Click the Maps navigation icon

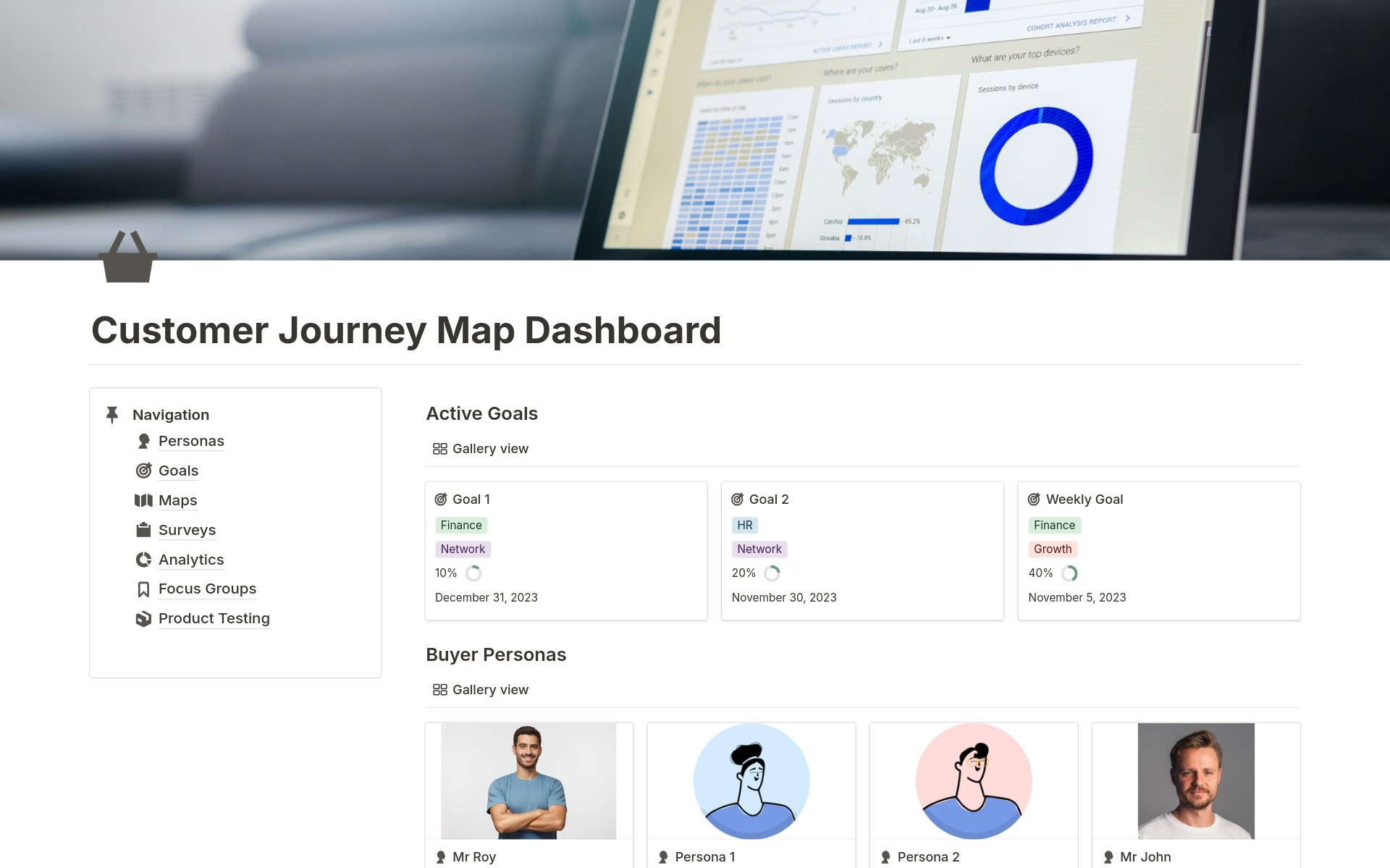click(x=143, y=499)
